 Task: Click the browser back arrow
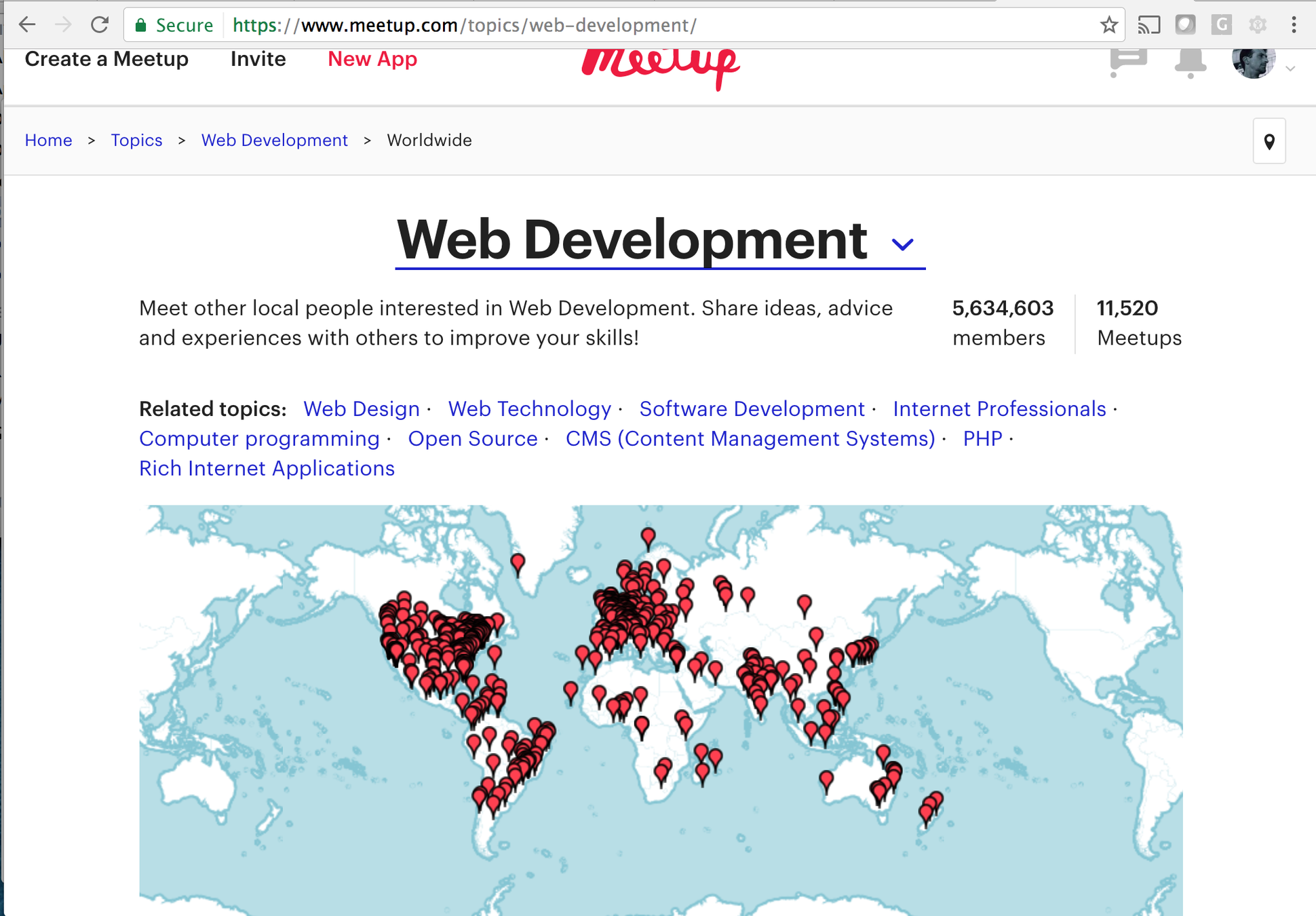click(27, 25)
